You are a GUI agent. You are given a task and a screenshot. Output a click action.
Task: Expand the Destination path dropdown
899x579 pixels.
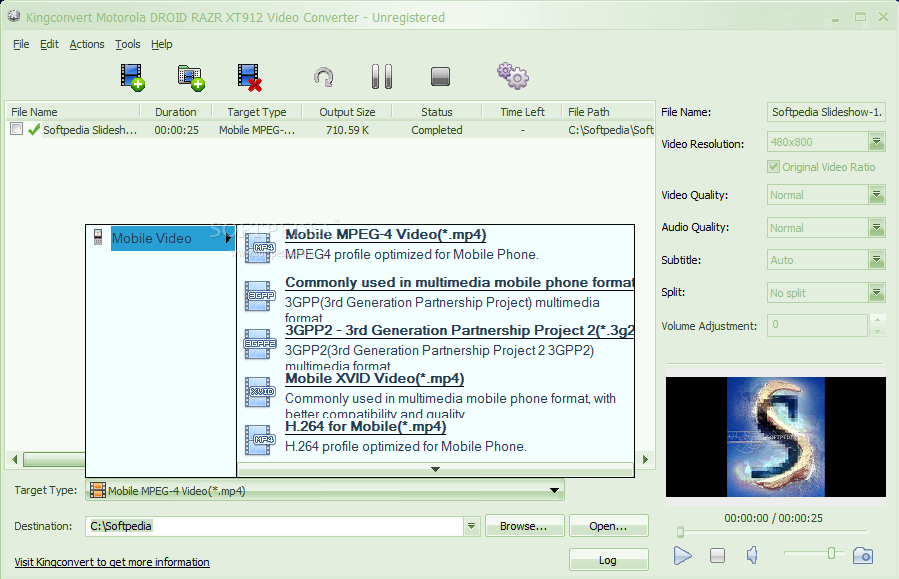point(471,526)
